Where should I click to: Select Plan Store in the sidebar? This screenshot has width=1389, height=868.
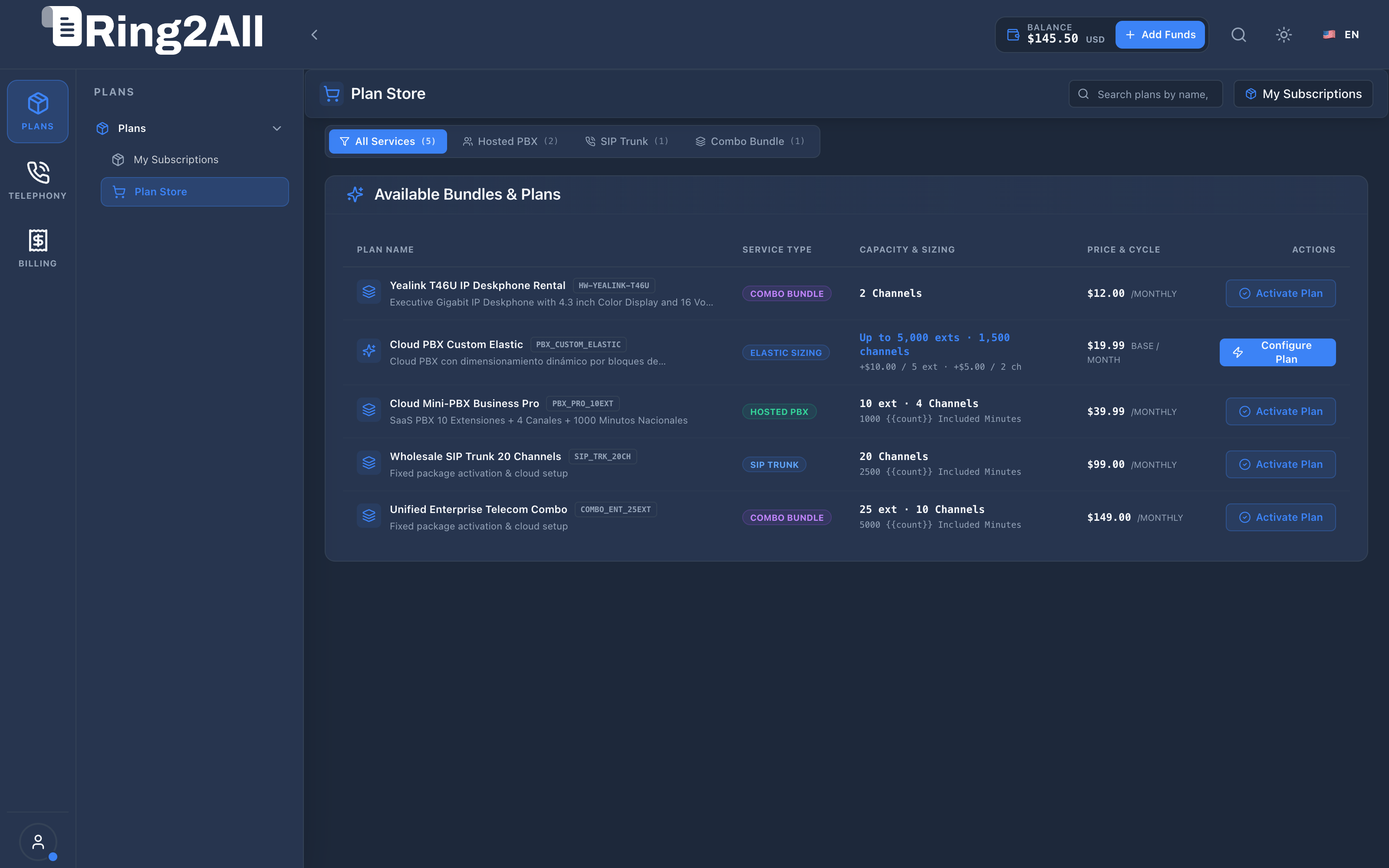(194, 192)
